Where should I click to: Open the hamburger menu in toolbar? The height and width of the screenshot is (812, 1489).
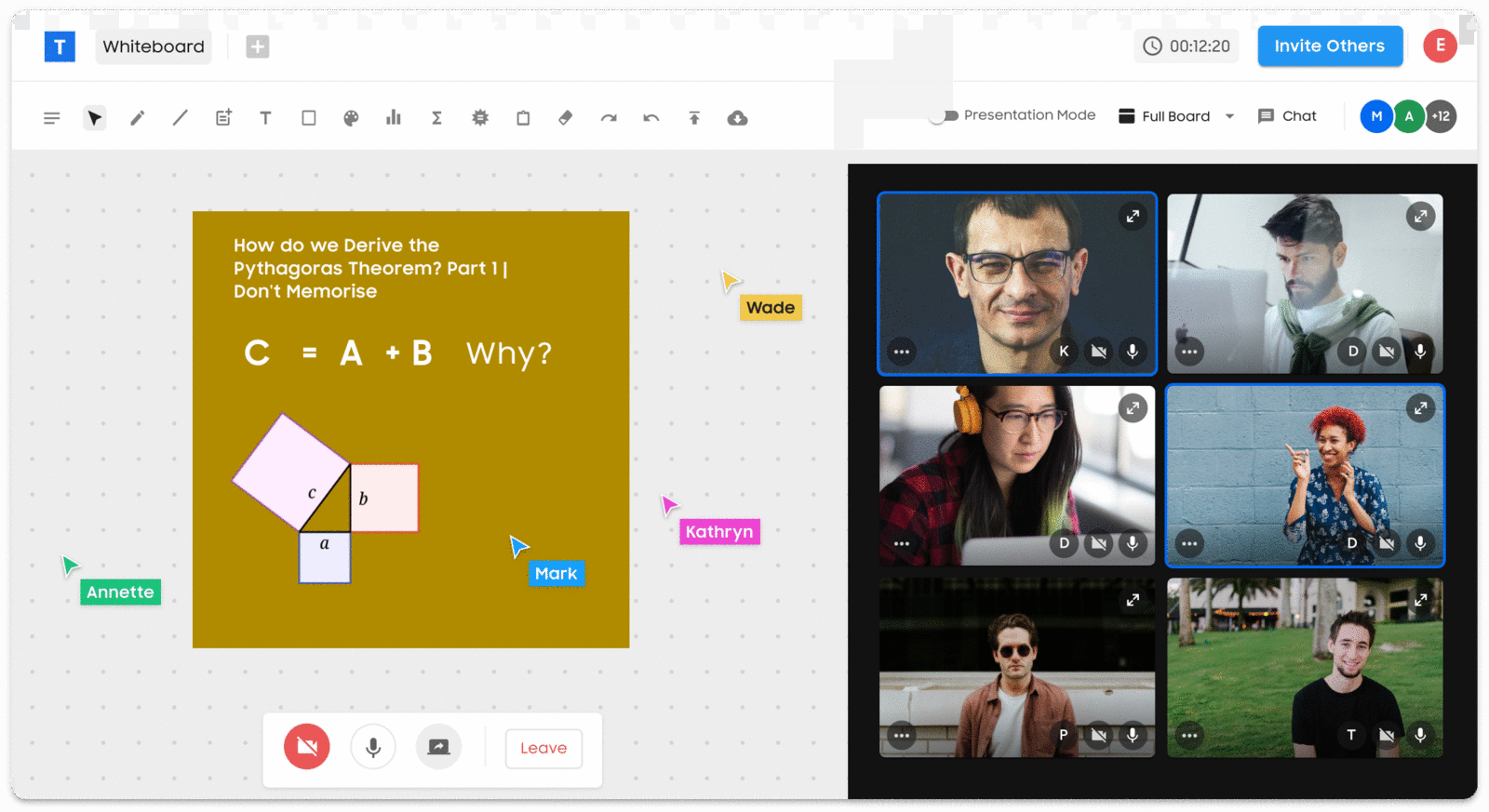(52, 118)
